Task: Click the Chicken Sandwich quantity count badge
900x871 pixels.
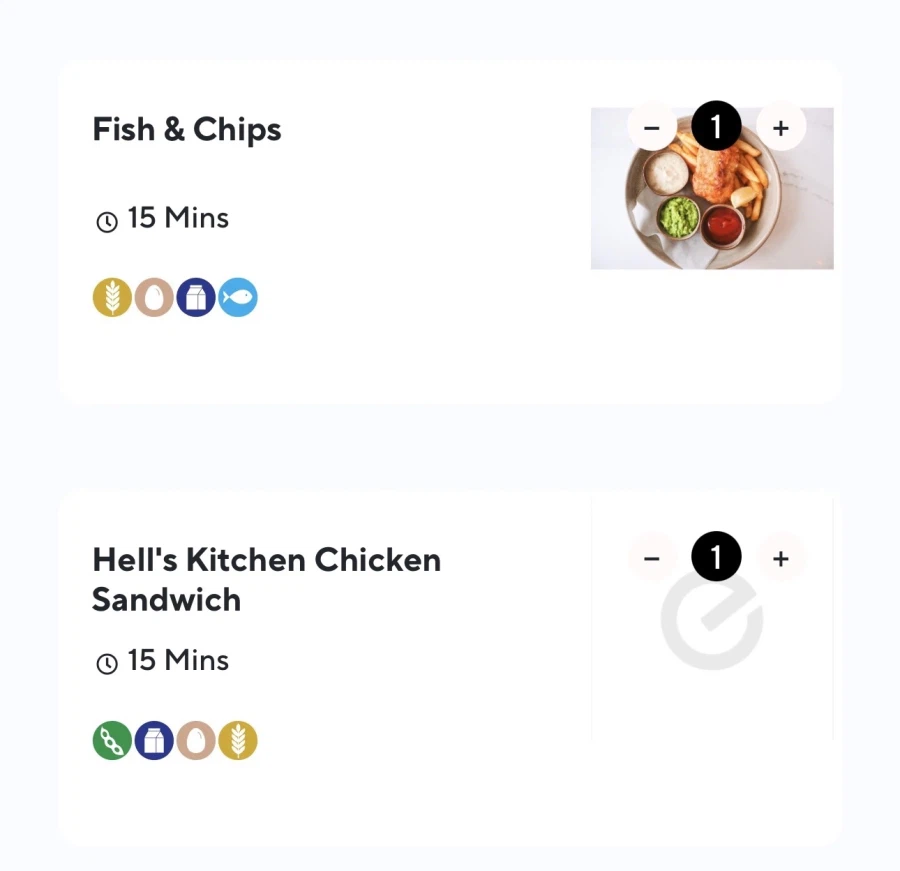Action: pos(716,558)
